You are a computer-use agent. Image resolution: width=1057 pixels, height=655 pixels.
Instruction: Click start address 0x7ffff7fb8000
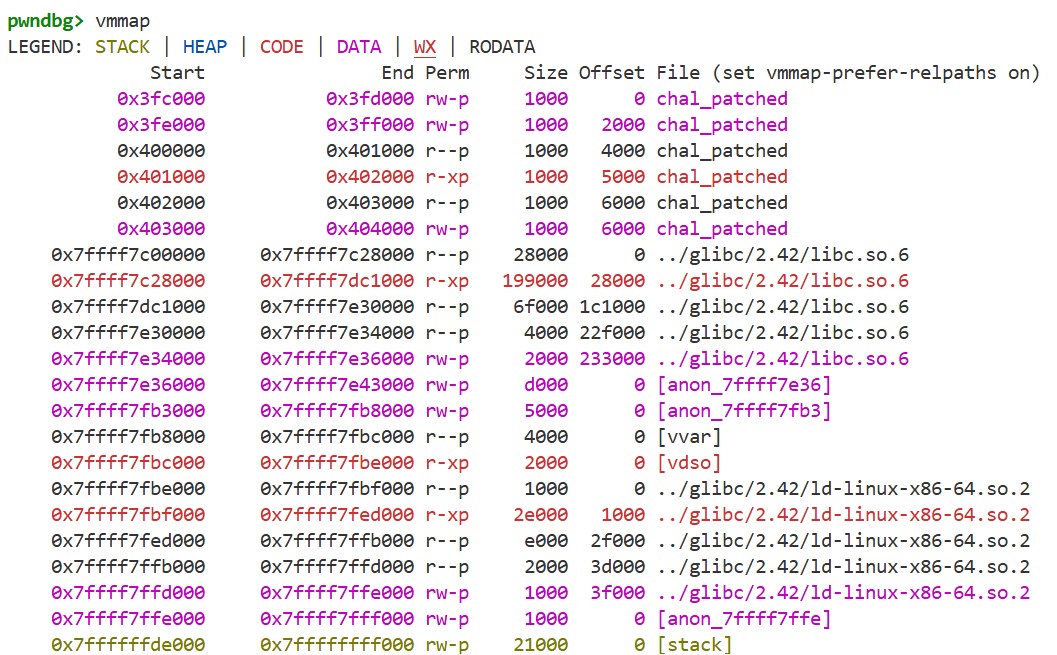128,437
